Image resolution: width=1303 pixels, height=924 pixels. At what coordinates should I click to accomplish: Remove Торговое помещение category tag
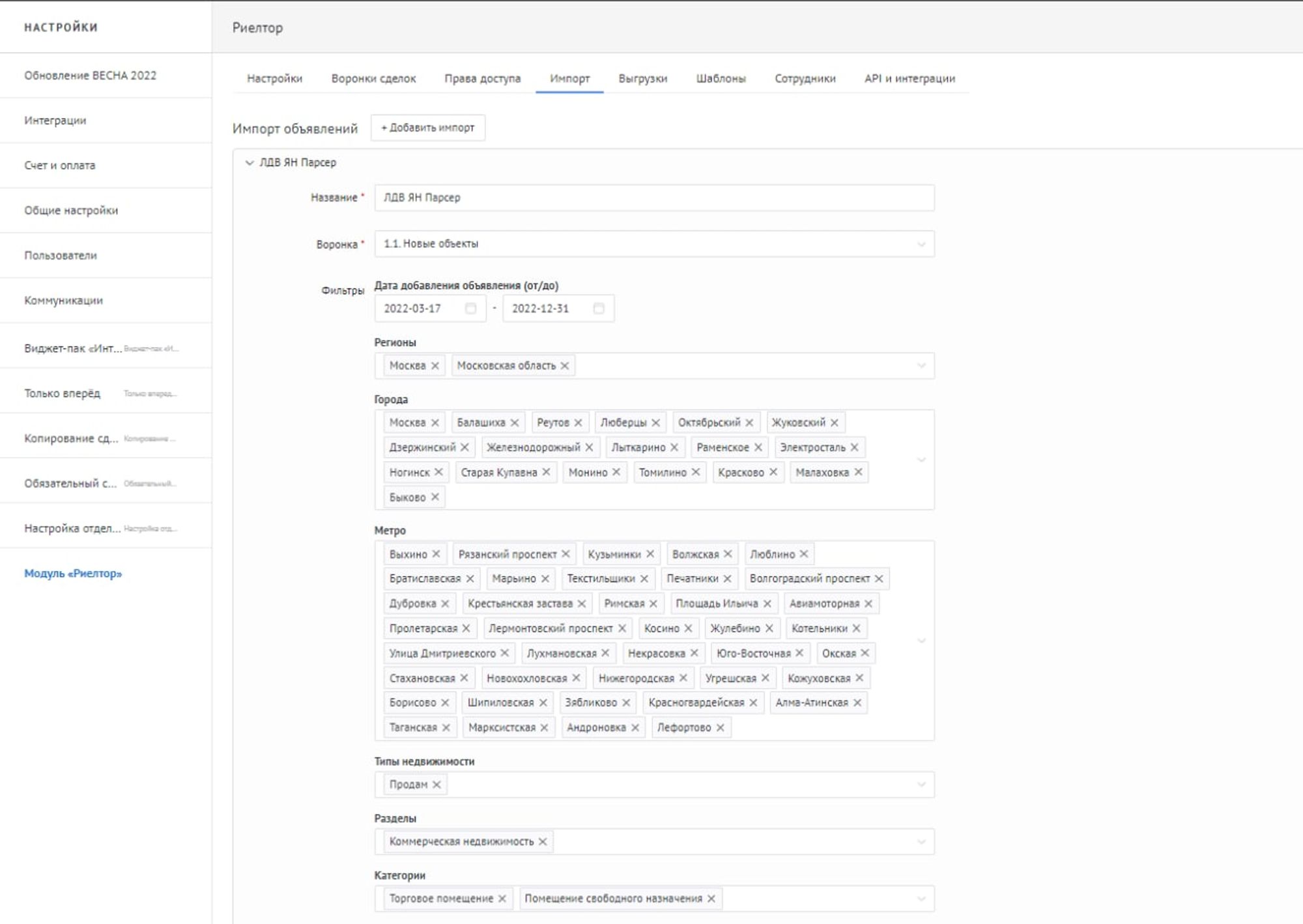point(502,899)
